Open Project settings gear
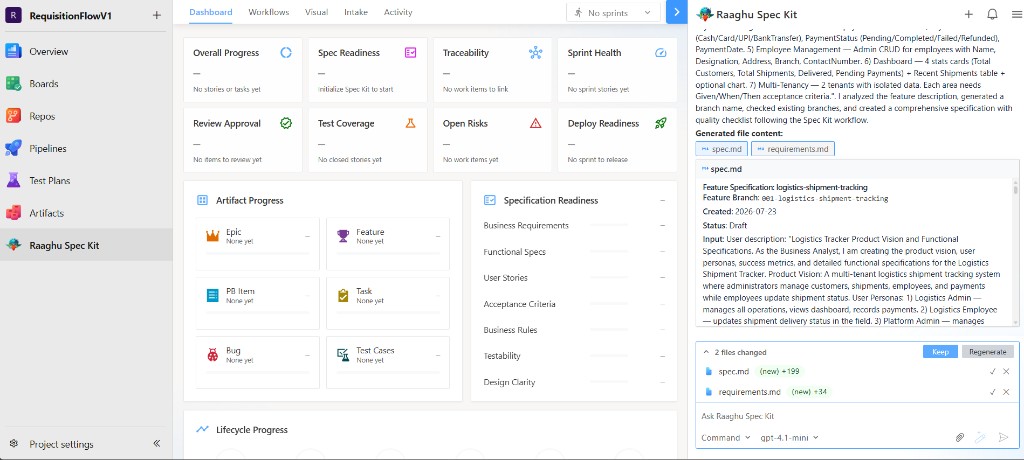Image resolution: width=1024 pixels, height=460 pixels. [x=14, y=444]
